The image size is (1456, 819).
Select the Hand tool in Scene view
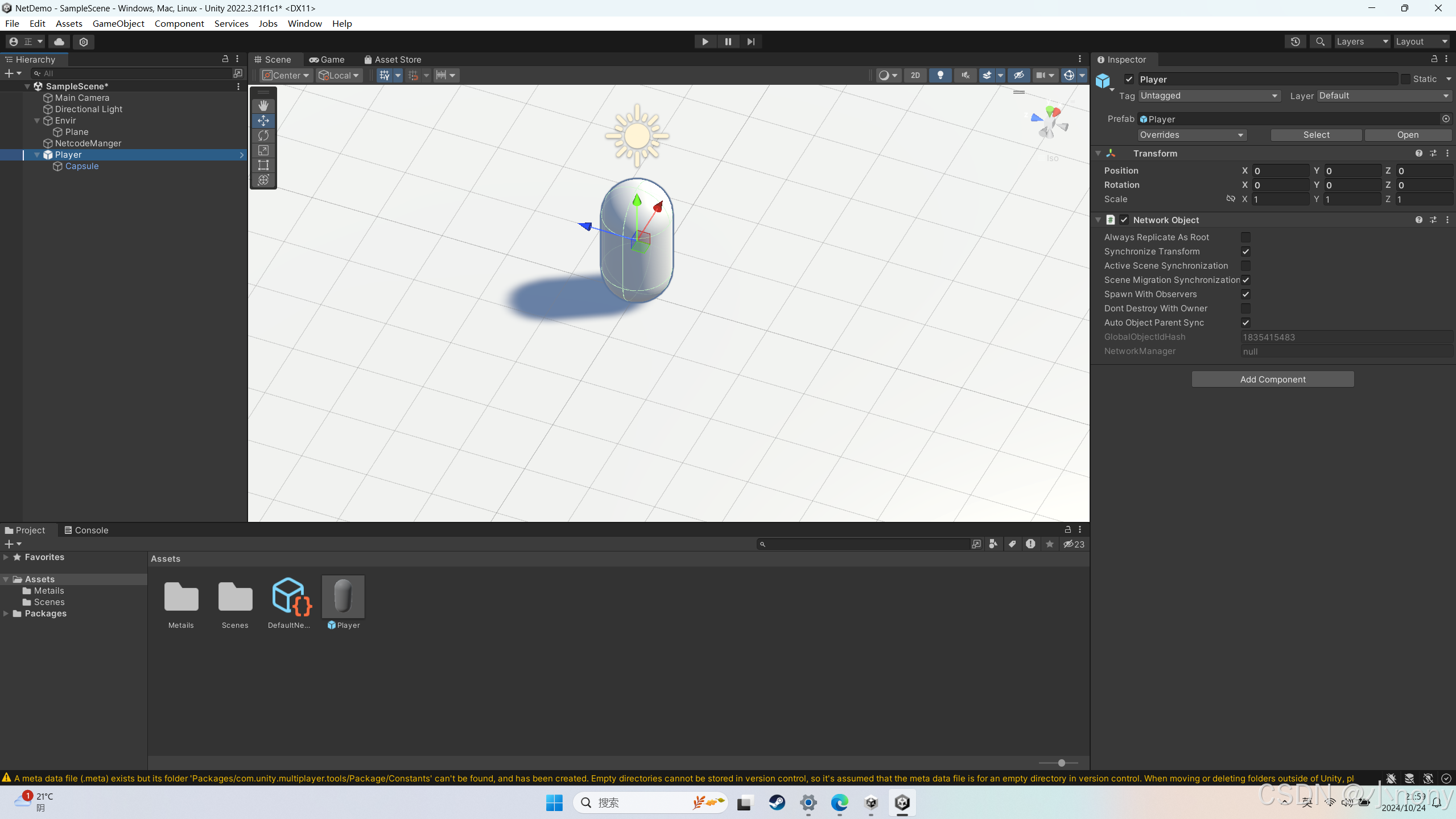tap(263, 105)
